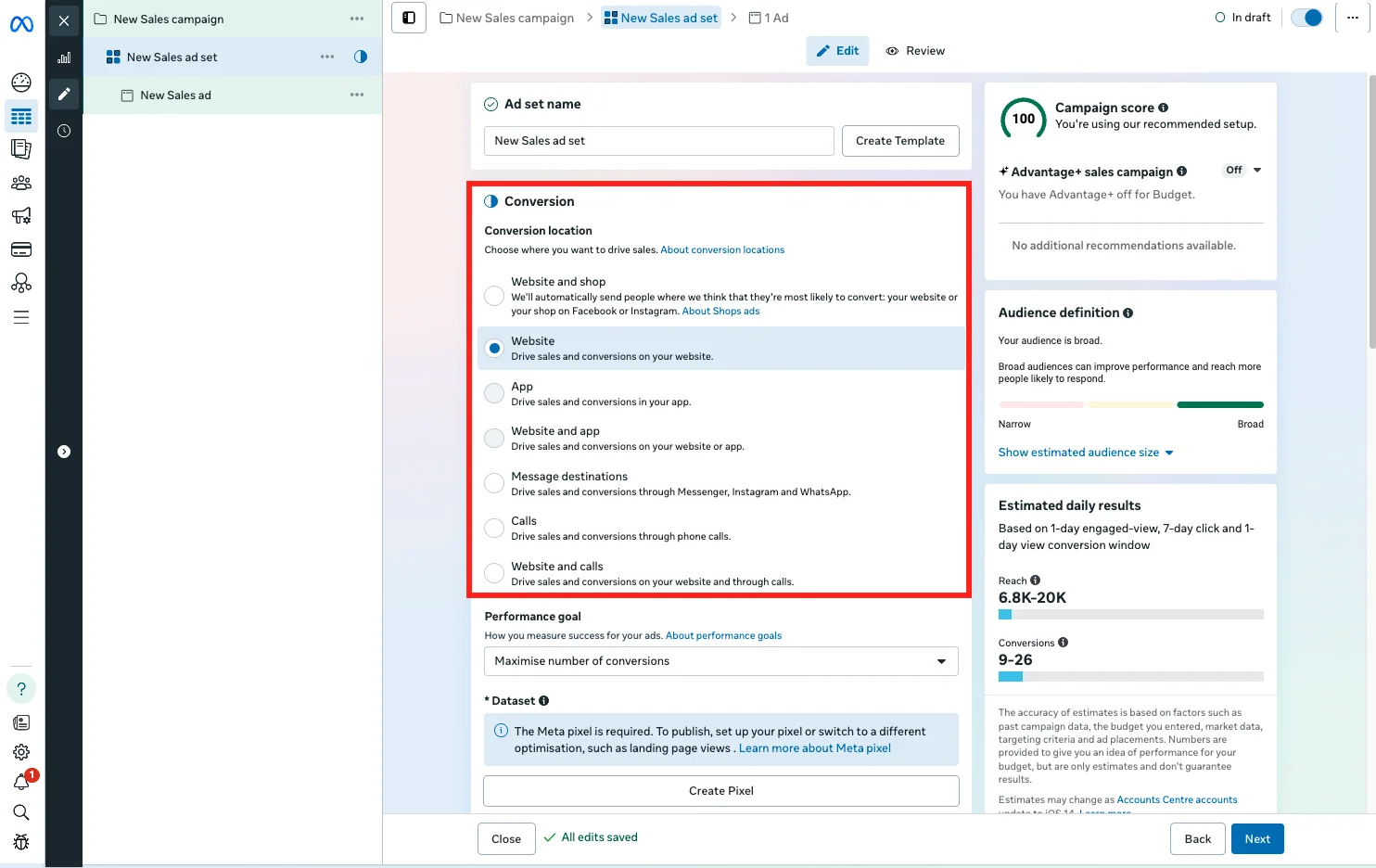Go to New Sales campaign breadcrumb
This screenshot has width=1376, height=868.
[506, 18]
